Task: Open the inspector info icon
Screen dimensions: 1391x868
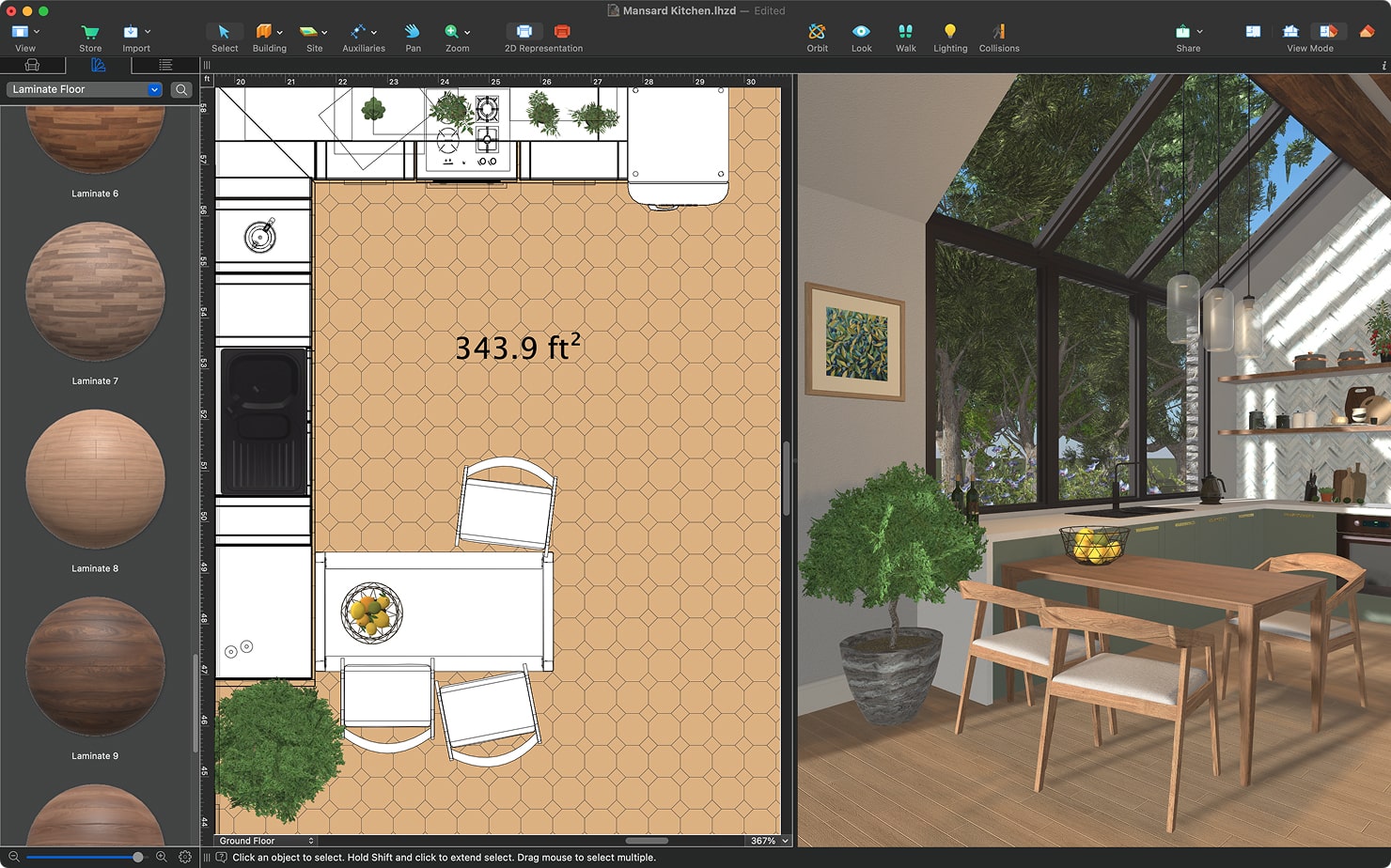Action: click(1383, 66)
